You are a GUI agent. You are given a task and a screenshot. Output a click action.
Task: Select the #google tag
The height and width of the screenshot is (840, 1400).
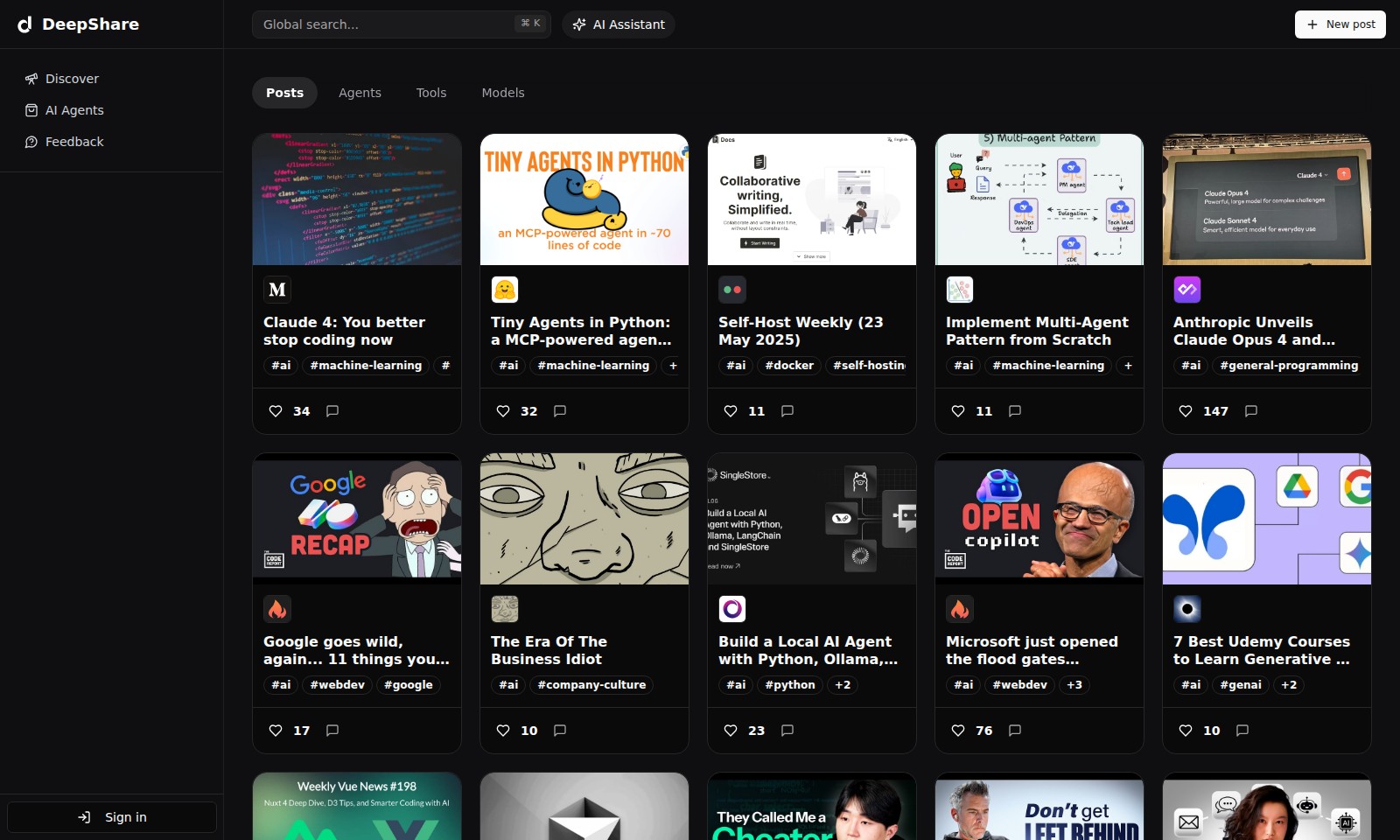click(x=408, y=685)
